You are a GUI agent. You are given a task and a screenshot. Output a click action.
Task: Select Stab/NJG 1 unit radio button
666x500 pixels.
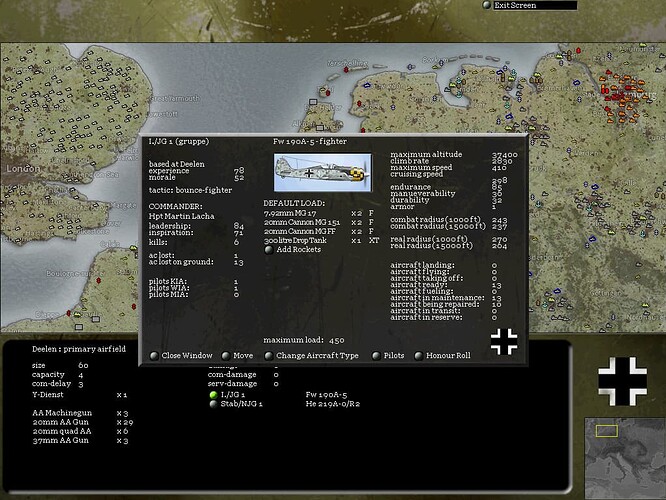tap(214, 404)
